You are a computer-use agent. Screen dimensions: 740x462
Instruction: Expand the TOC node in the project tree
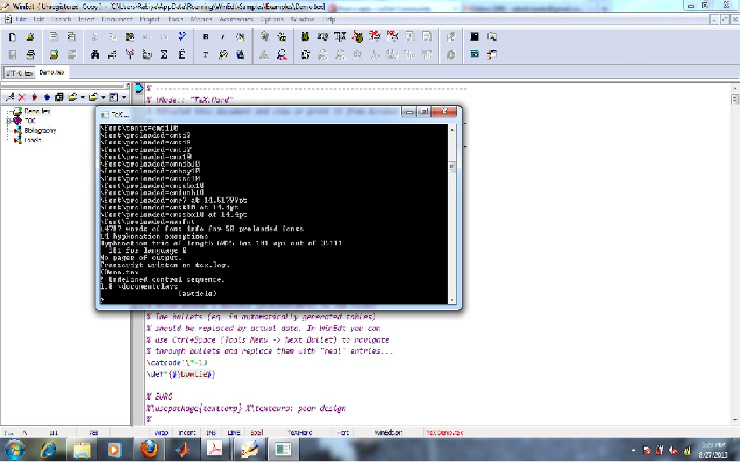coord(8,121)
